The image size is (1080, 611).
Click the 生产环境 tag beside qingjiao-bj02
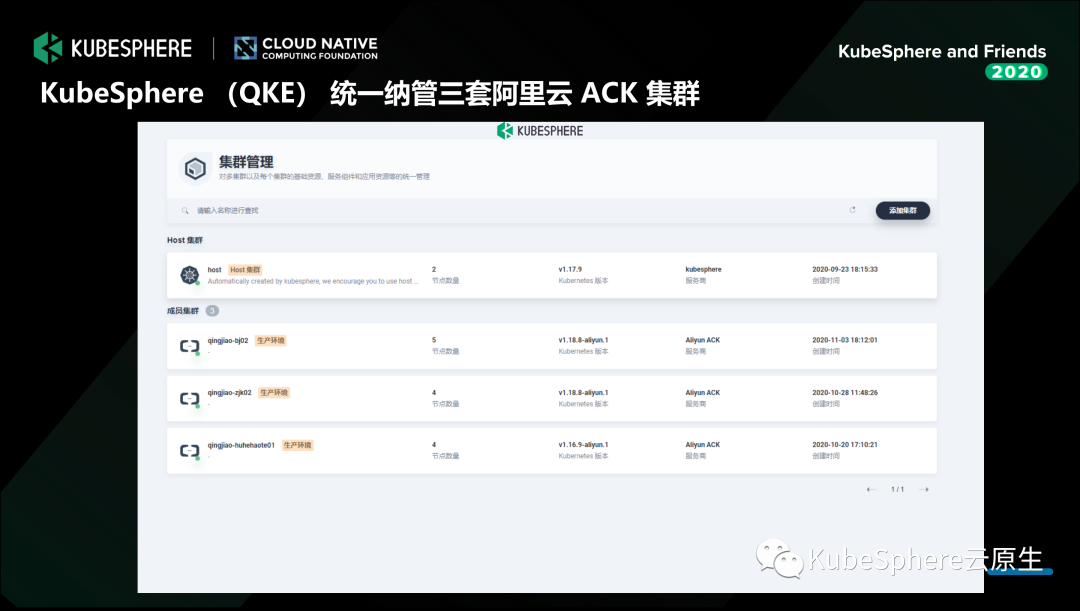(x=270, y=340)
